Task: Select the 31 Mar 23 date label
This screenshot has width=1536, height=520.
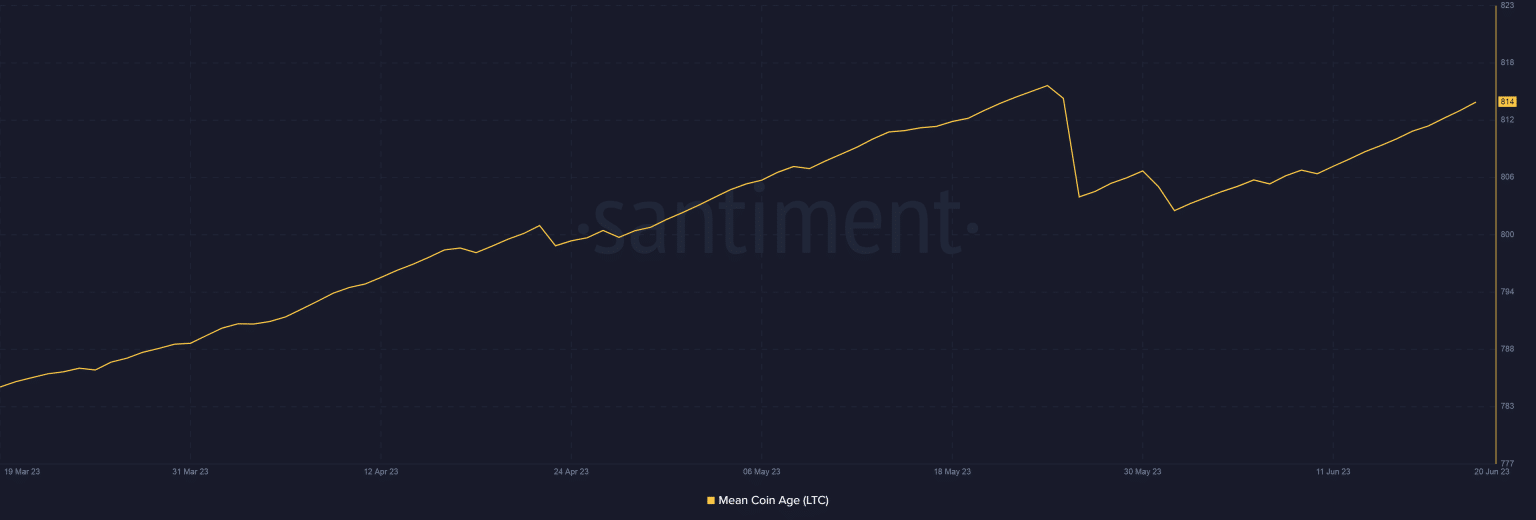Action: click(x=190, y=470)
